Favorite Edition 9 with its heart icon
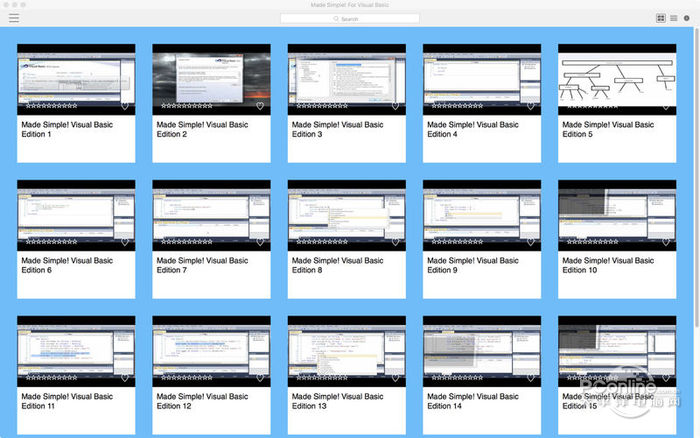Viewport: 700px width, 438px height. click(531, 242)
